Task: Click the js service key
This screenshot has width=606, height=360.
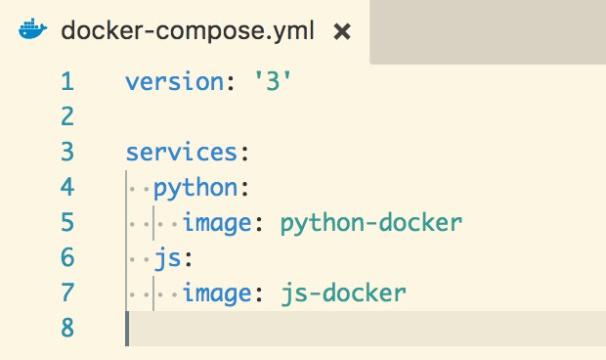Action: (168, 258)
